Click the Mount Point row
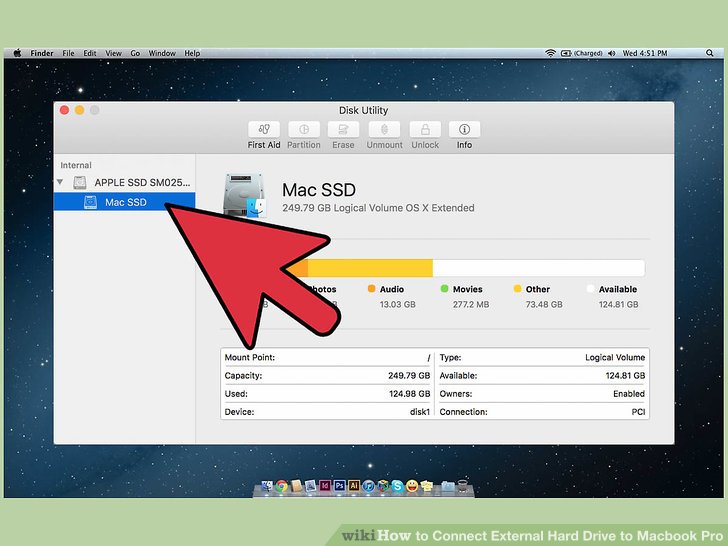728x546 pixels. pyautogui.click(x=327, y=358)
